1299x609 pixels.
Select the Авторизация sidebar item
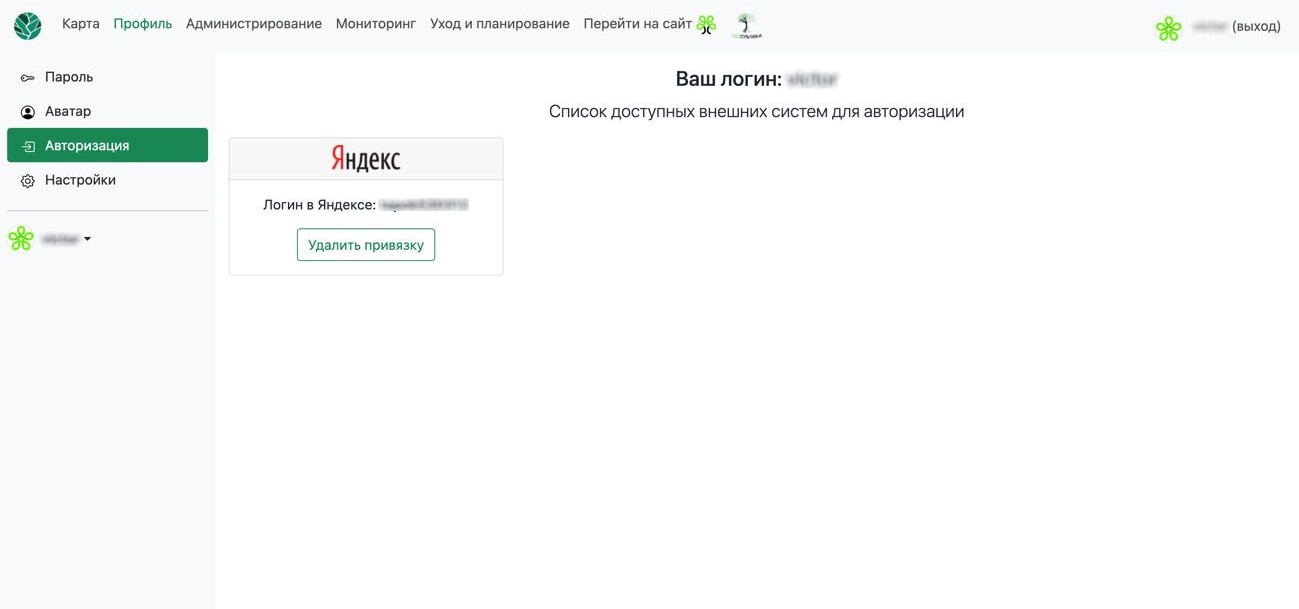point(108,145)
